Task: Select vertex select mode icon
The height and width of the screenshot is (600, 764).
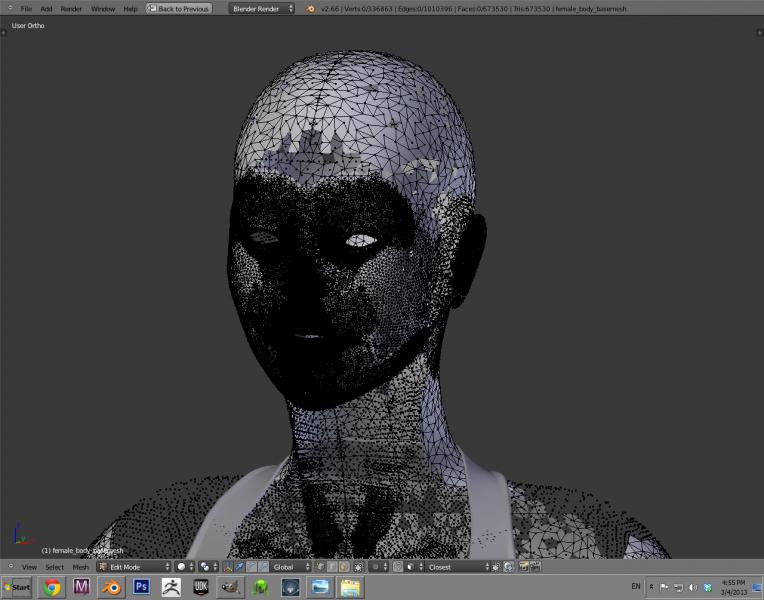Action: [x=320, y=567]
